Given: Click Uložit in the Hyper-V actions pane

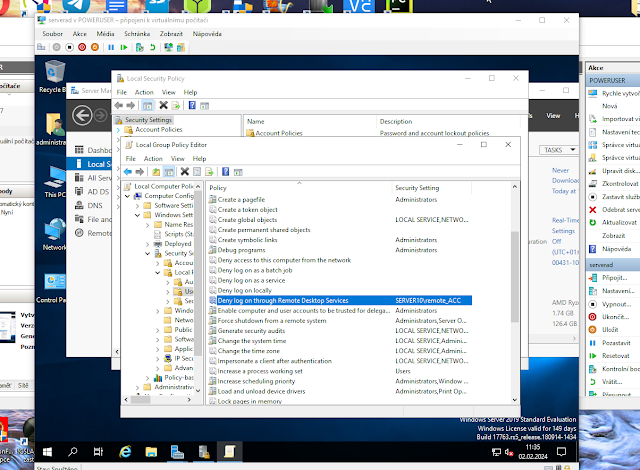Looking at the screenshot, I should tap(610, 330).
